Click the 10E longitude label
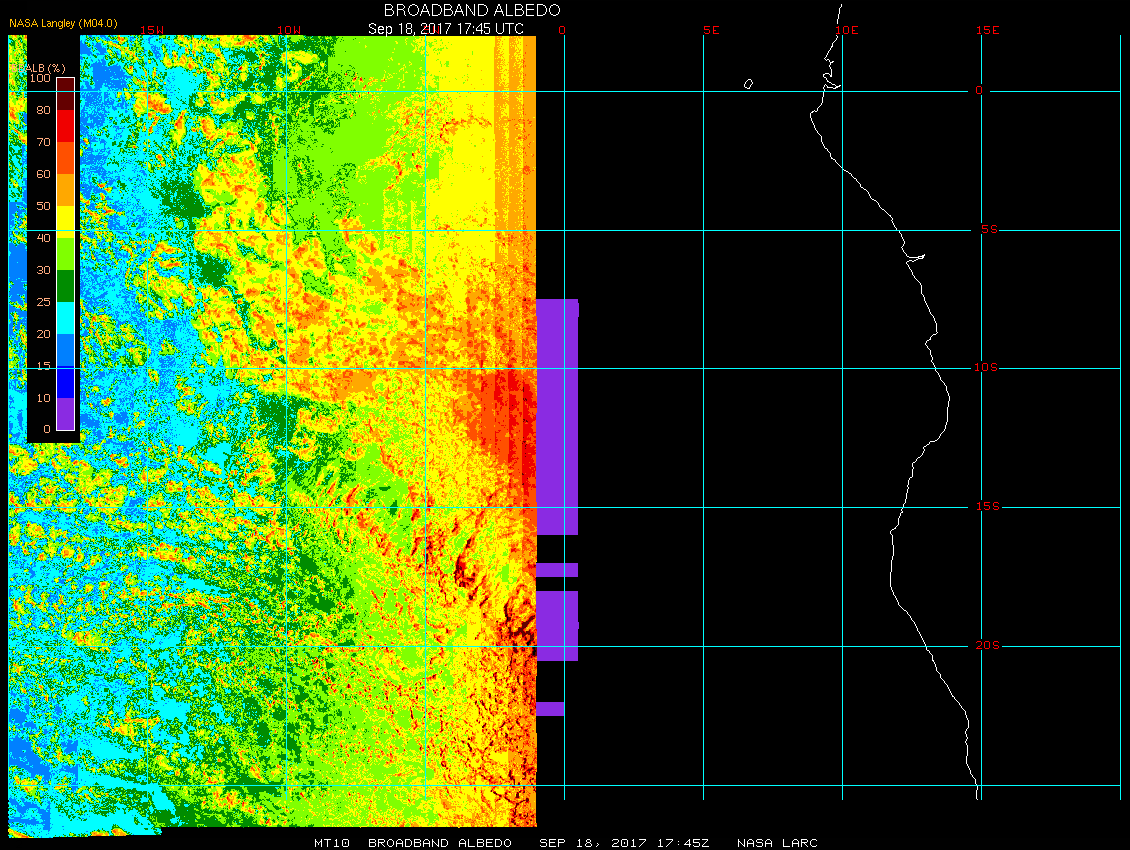The width and height of the screenshot is (1130, 850). (x=847, y=30)
